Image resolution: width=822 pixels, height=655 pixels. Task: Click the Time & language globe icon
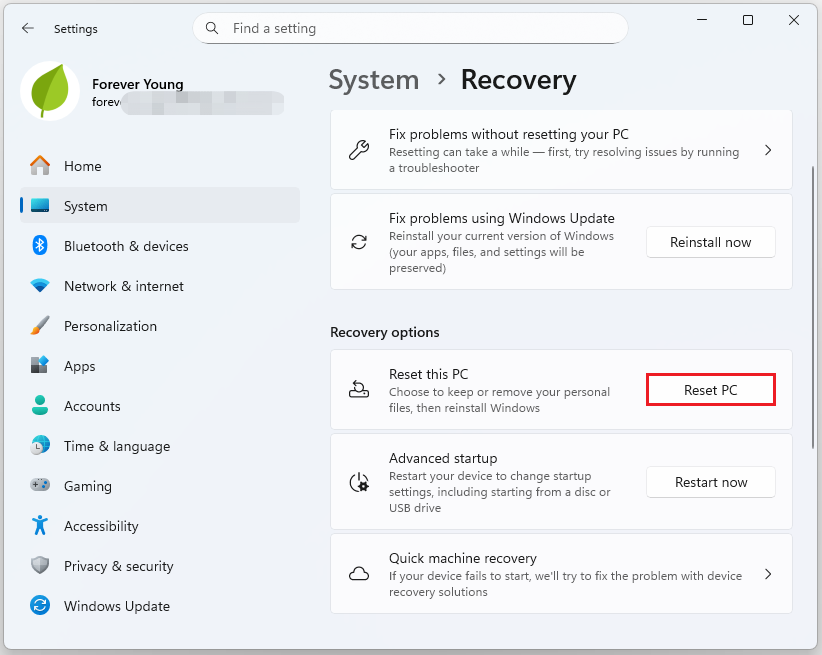40,446
